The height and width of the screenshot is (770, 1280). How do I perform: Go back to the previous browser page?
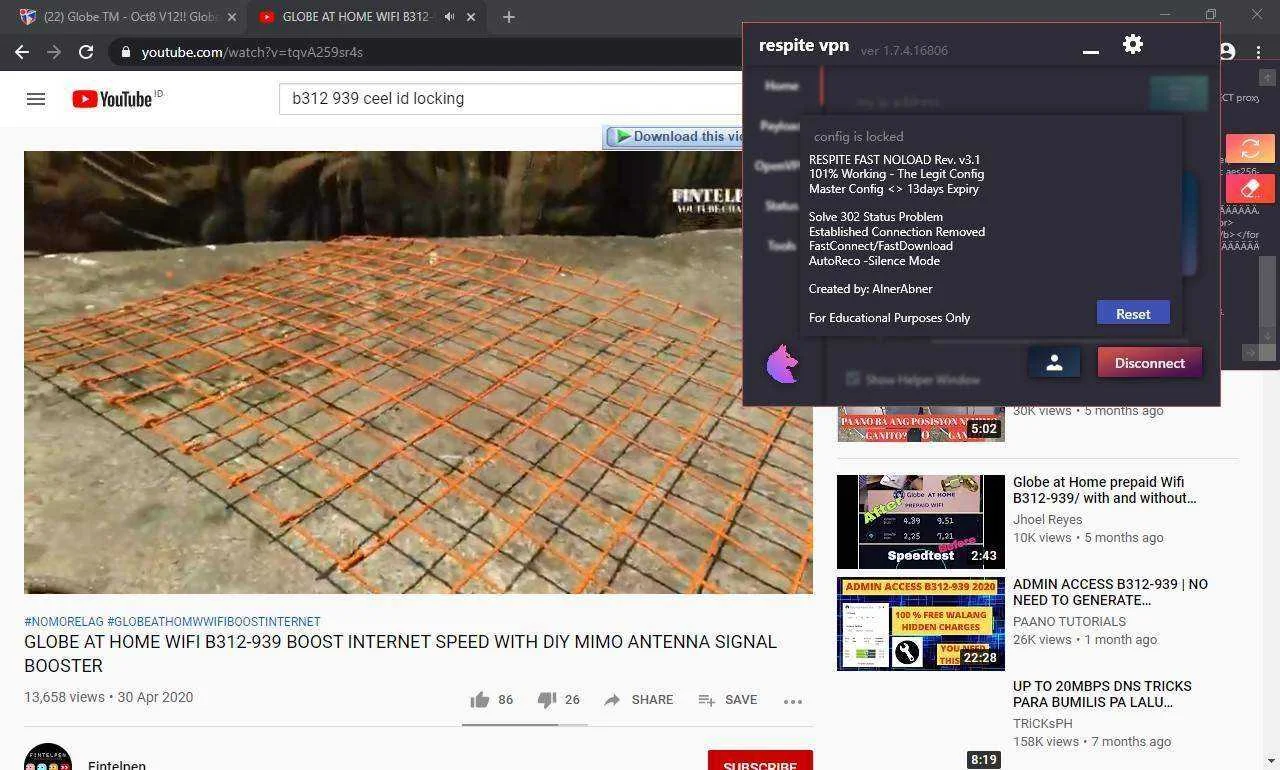tap(22, 52)
